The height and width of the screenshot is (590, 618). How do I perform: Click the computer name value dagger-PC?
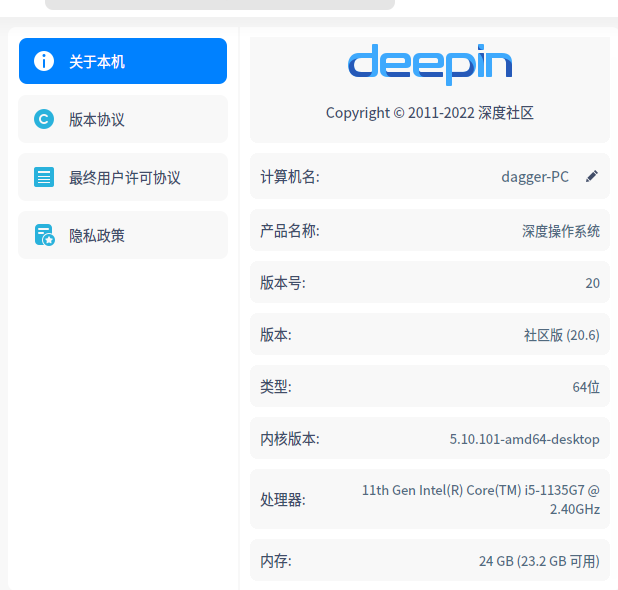point(535,177)
